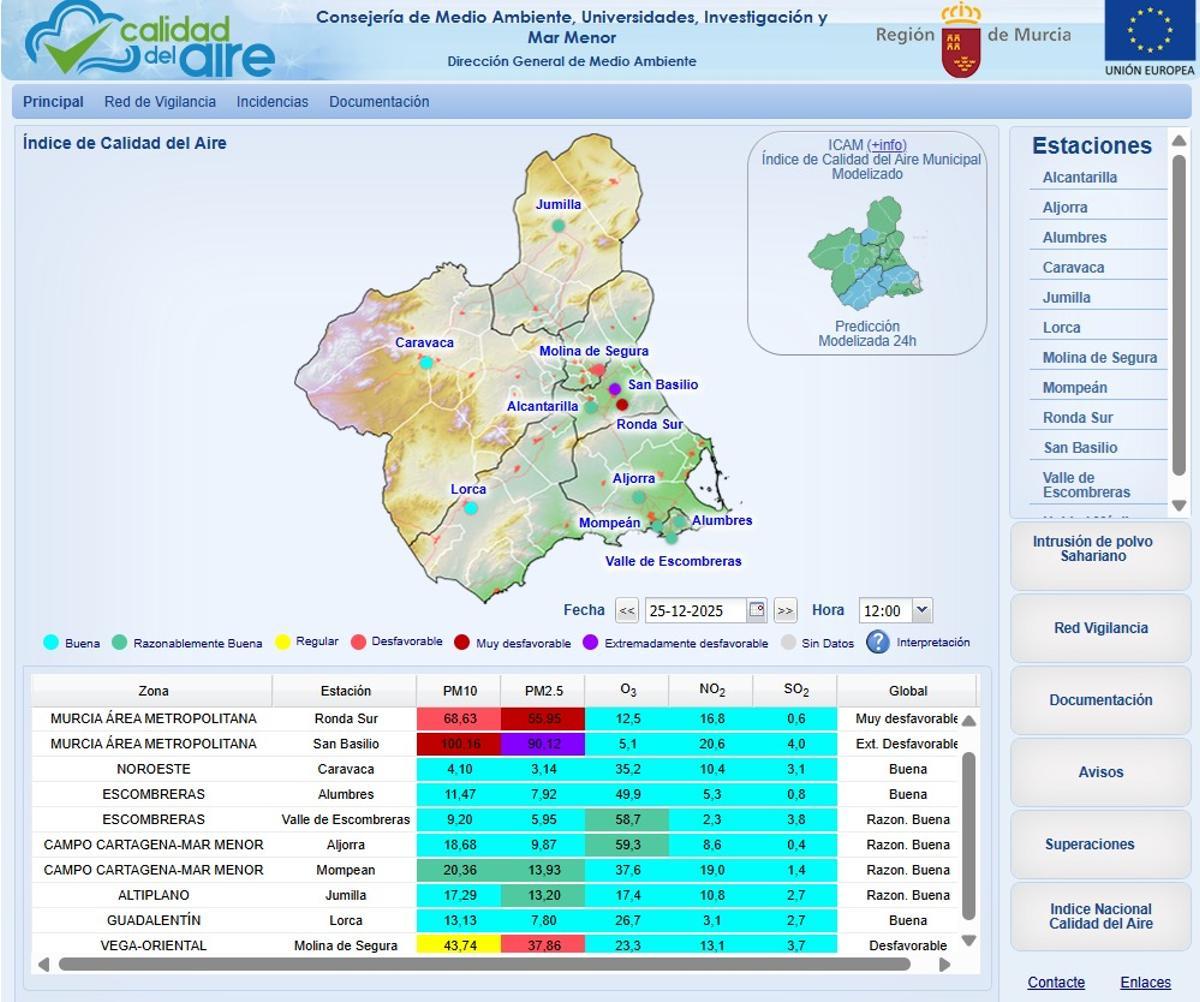
Task: Click the blue Interpretación help icon
Action: (x=878, y=642)
